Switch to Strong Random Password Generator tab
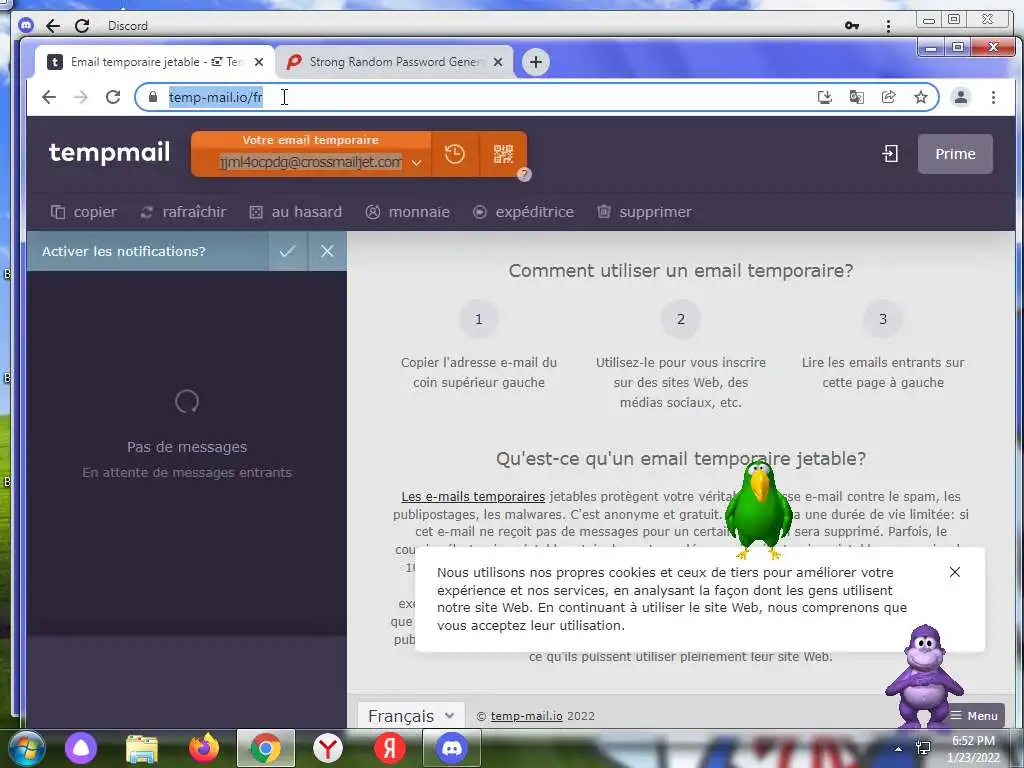Viewport: 1024px width, 768px height. (x=394, y=62)
